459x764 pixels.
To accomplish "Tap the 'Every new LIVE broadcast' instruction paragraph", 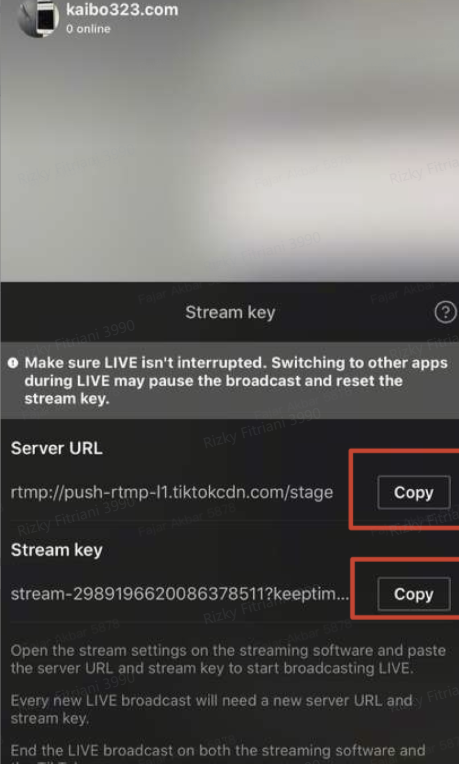I will pos(211,710).
